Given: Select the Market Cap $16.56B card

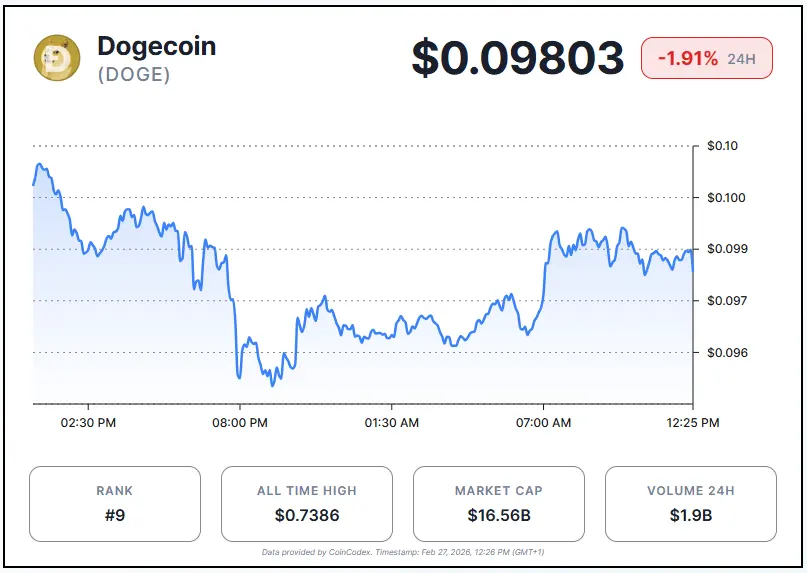Looking at the screenshot, I should click(x=498, y=504).
